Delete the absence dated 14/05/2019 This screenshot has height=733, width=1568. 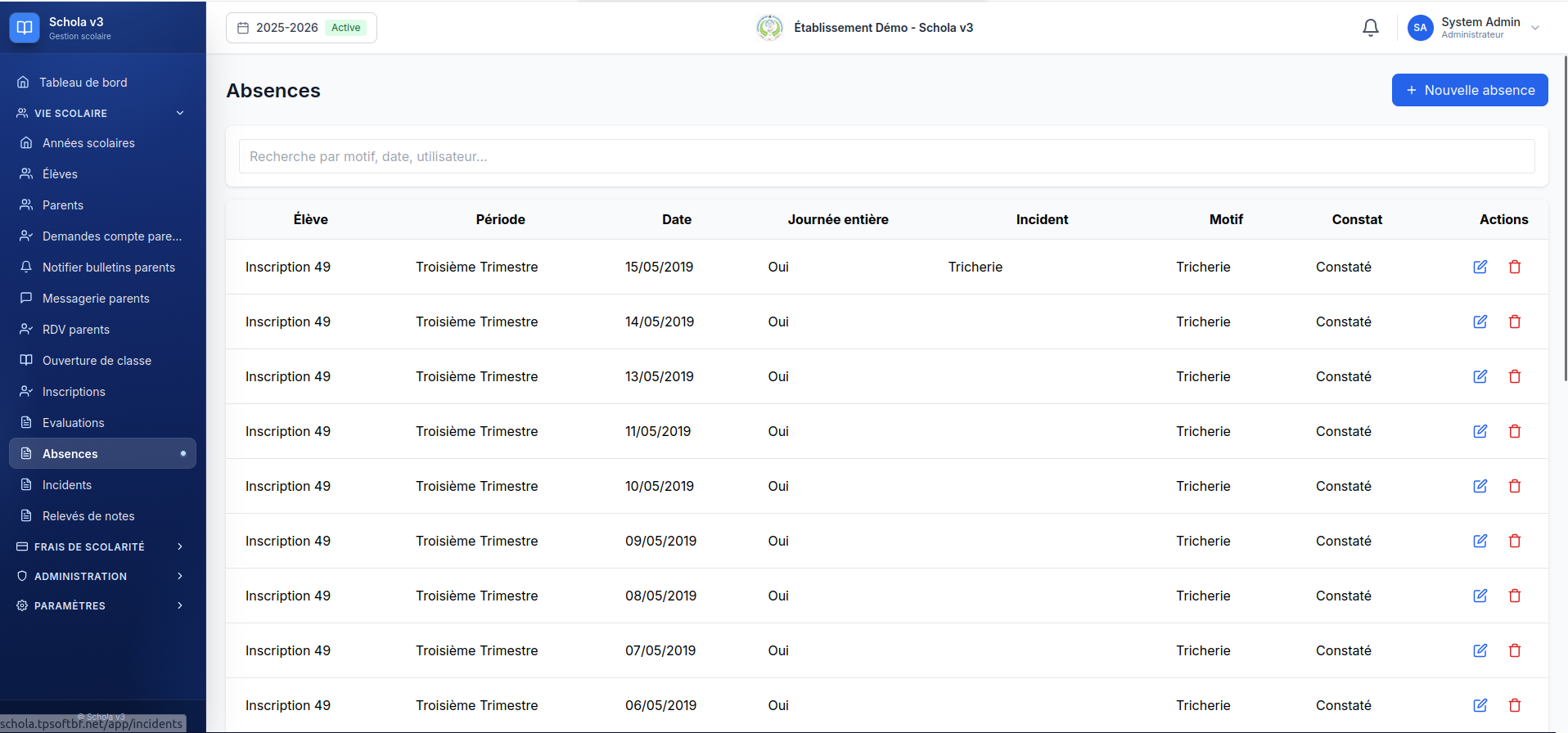tap(1514, 322)
